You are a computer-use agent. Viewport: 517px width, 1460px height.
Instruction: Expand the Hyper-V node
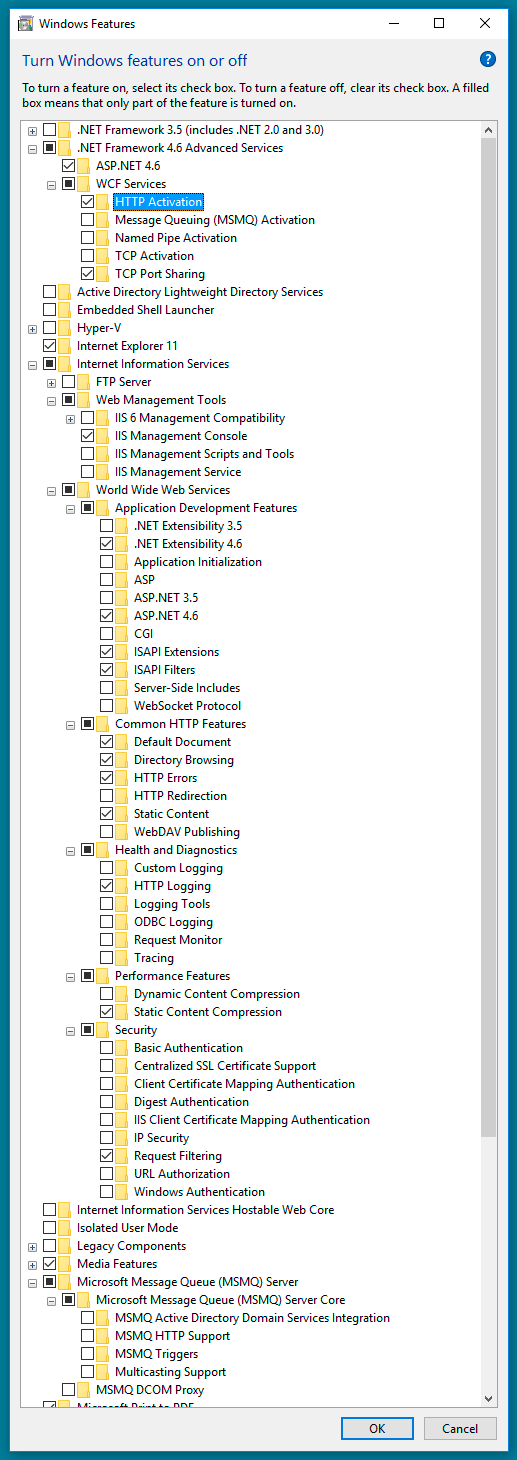[x=33, y=328]
